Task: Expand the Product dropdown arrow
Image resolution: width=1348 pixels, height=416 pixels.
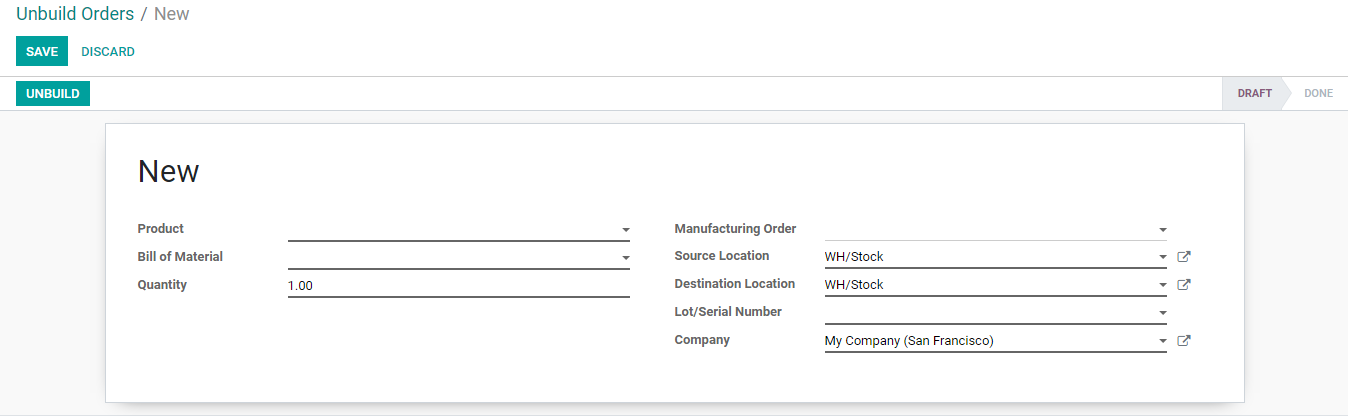Action: coord(626,230)
